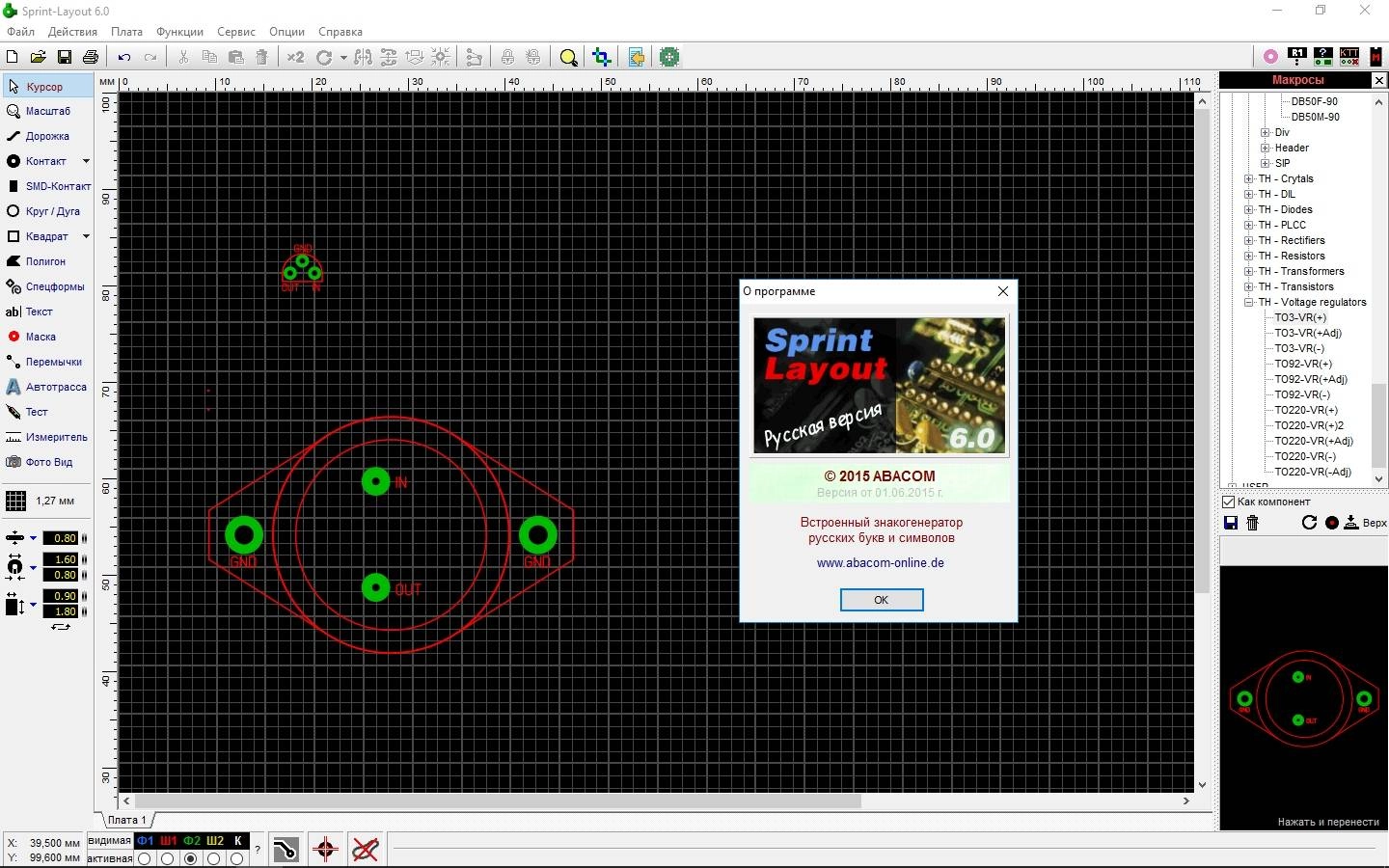Open the Сервис menu
Viewport: 1389px width, 868px height.
coord(236,32)
